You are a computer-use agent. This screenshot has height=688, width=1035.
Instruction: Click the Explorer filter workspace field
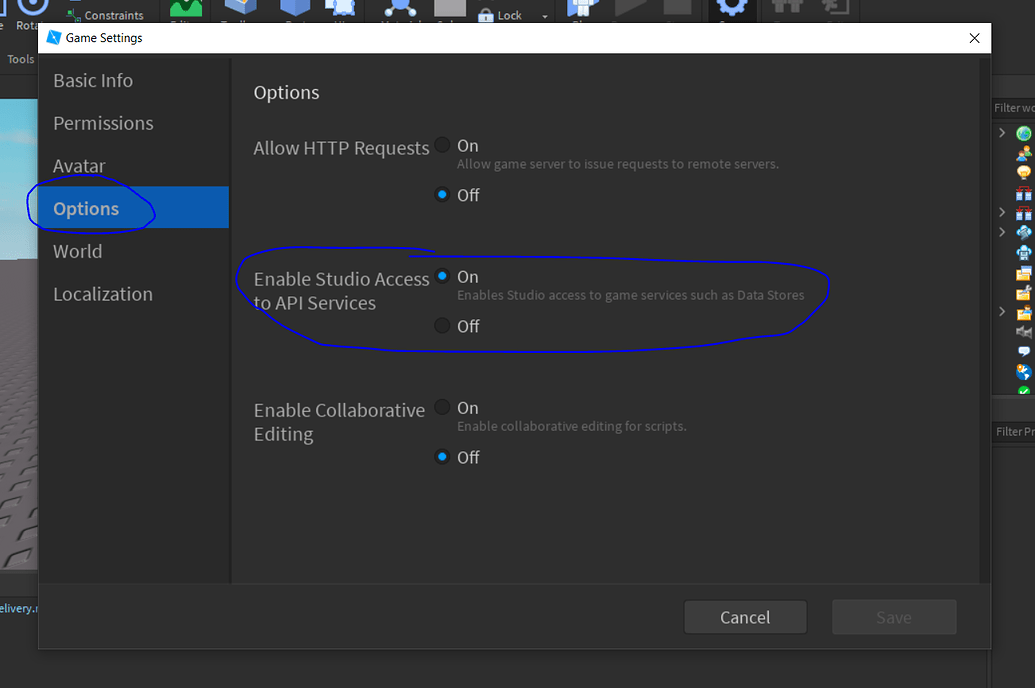(x=1013, y=108)
